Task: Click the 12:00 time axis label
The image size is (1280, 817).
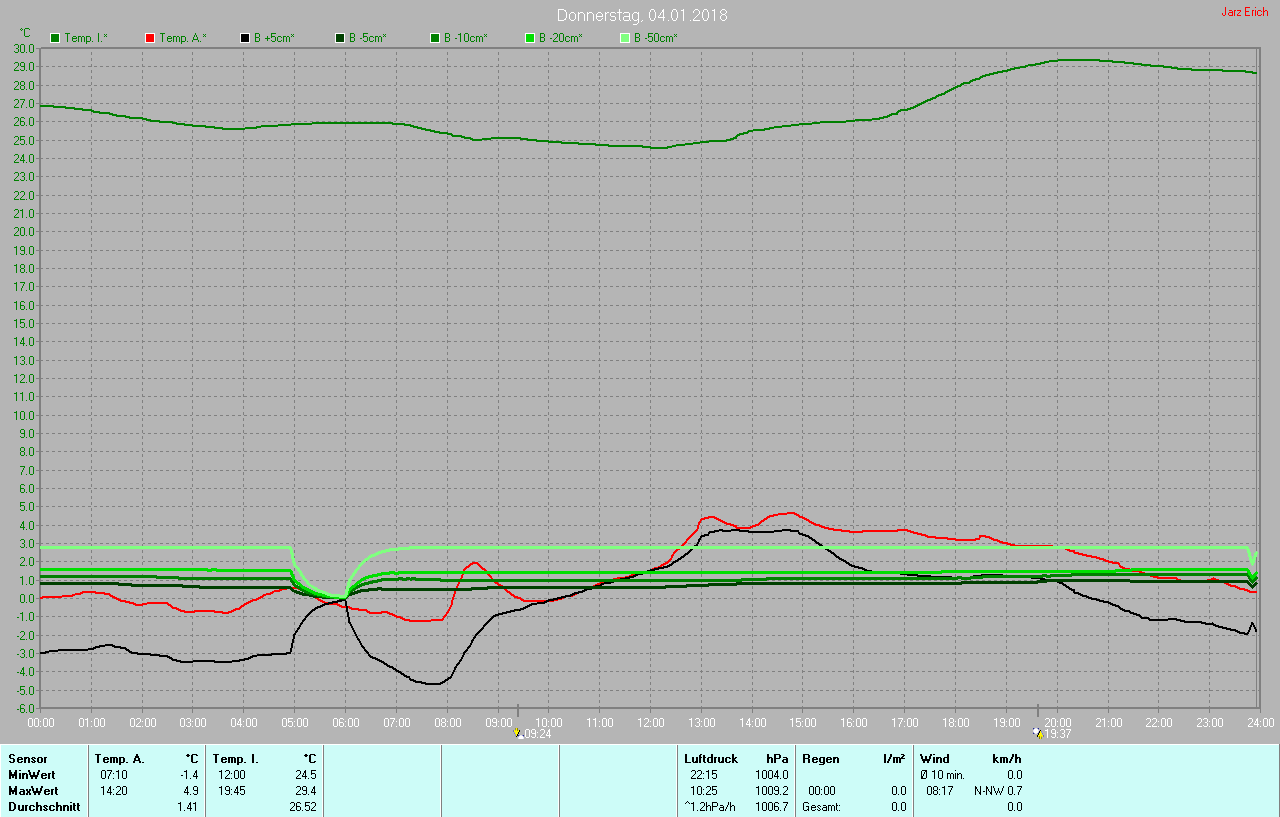Action: [x=650, y=722]
